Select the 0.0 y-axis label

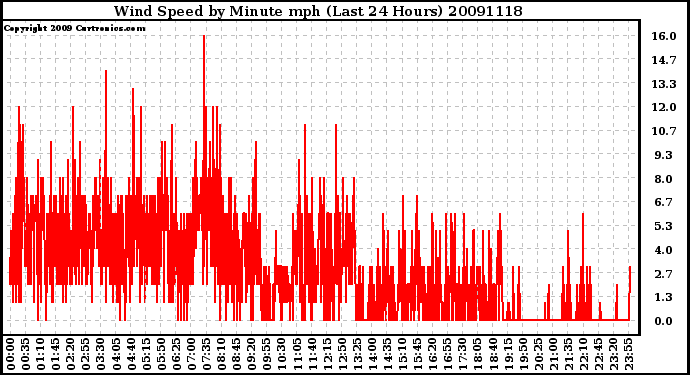(664, 321)
